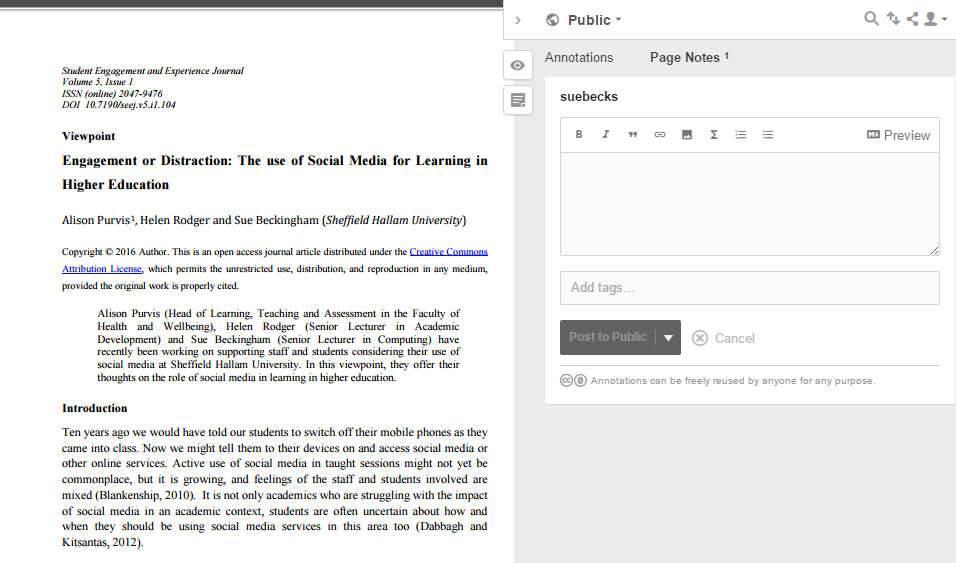The width and height of the screenshot is (956, 563).
Task: Click in the Add tags field
Action: coord(749,288)
